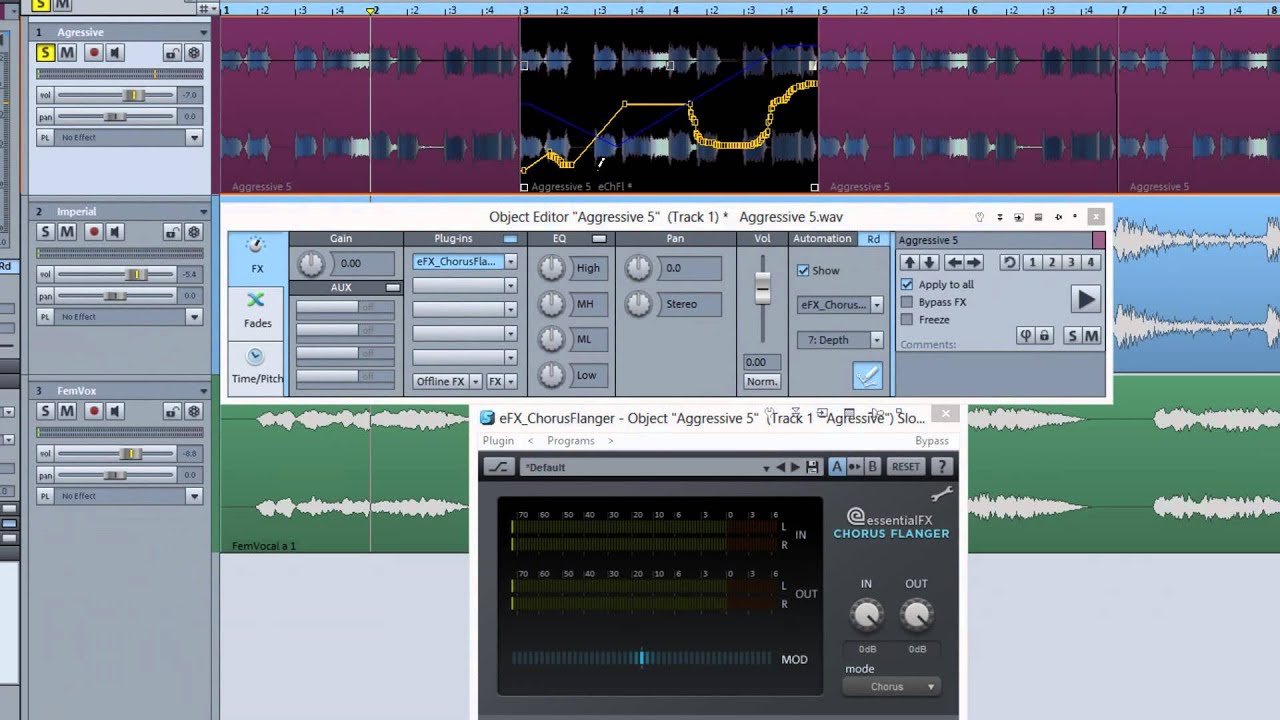The height and width of the screenshot is (720, 1280).
Task: Click the undo circular arrow in Object Editor
Action: coord(1009,262)
